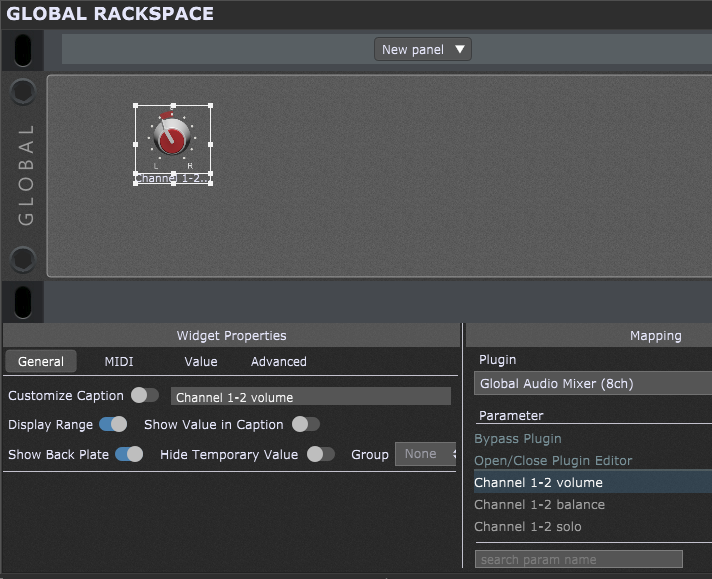Open the Group dropdown set to None
The width and height of the screenshot is (712, 579).
(426, 454)
